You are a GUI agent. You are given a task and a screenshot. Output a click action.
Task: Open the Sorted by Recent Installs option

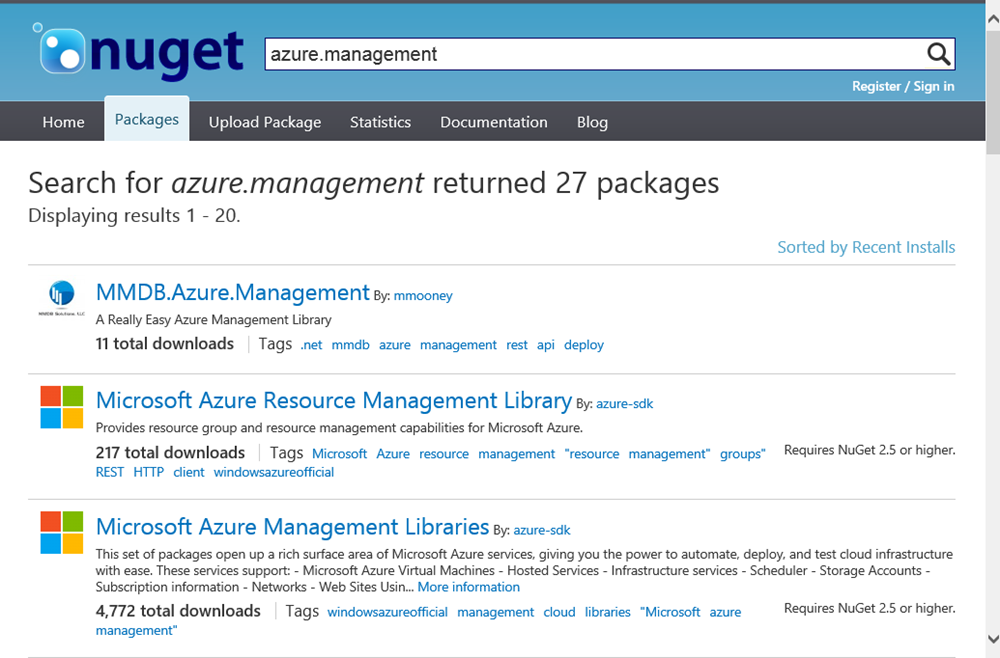point(866,247)
